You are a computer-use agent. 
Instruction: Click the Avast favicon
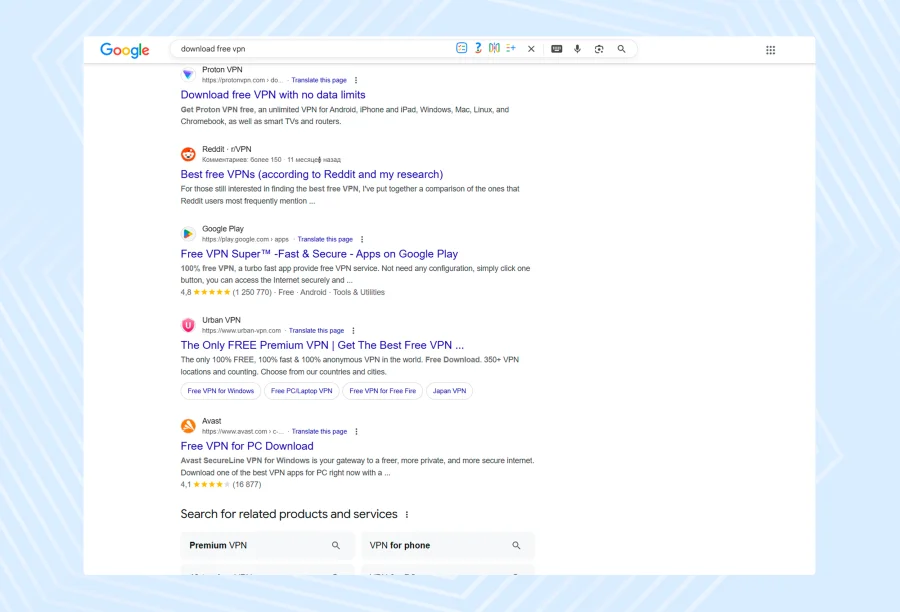(x=188, y=426)
